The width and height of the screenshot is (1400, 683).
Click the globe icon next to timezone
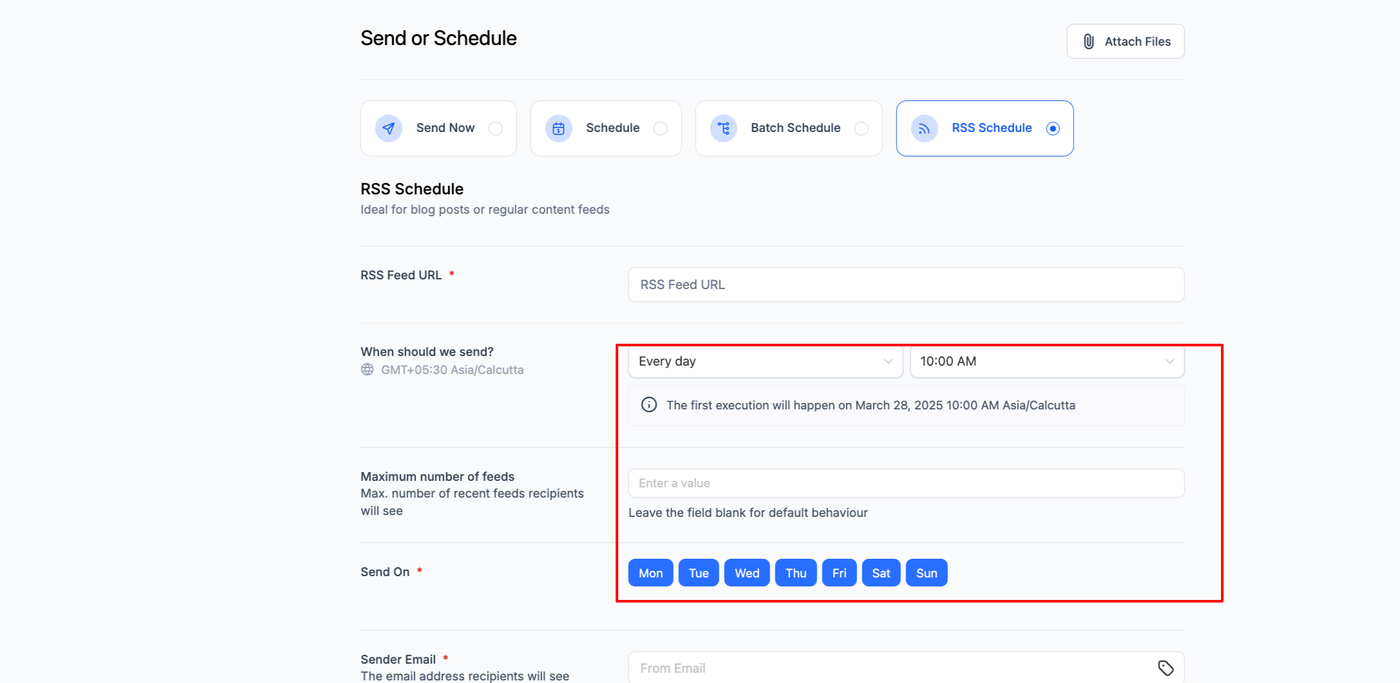368,370
